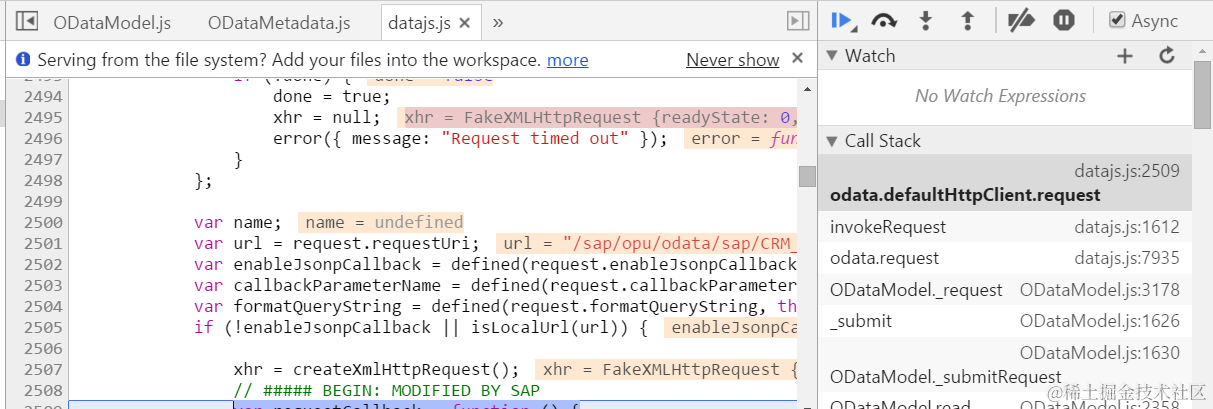Select invokeRequest stack frame
This screenshot has width=1213, height=409.
pyautogui.click(x=1005, y=227)
